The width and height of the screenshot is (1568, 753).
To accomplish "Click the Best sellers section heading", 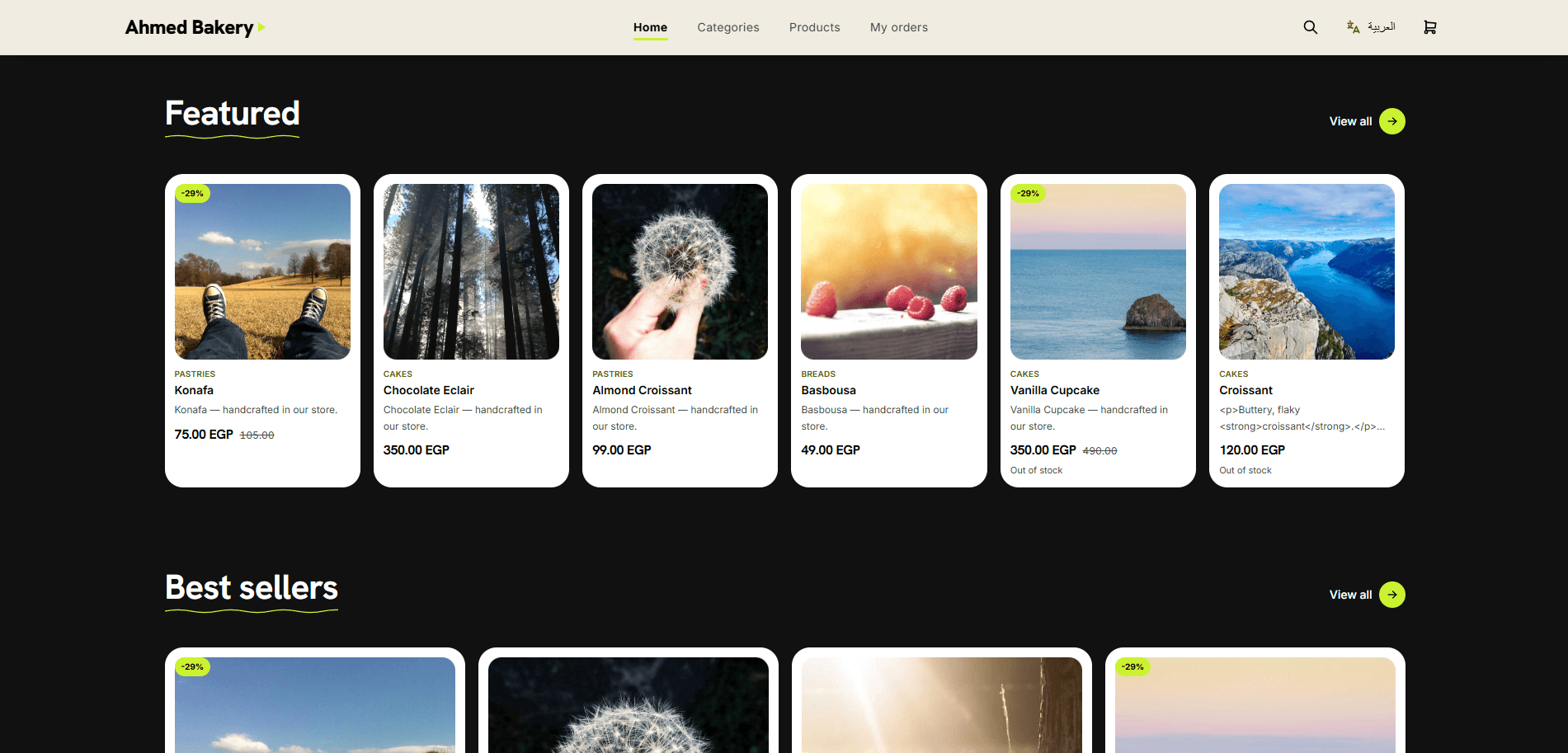I will click(252, 588).
